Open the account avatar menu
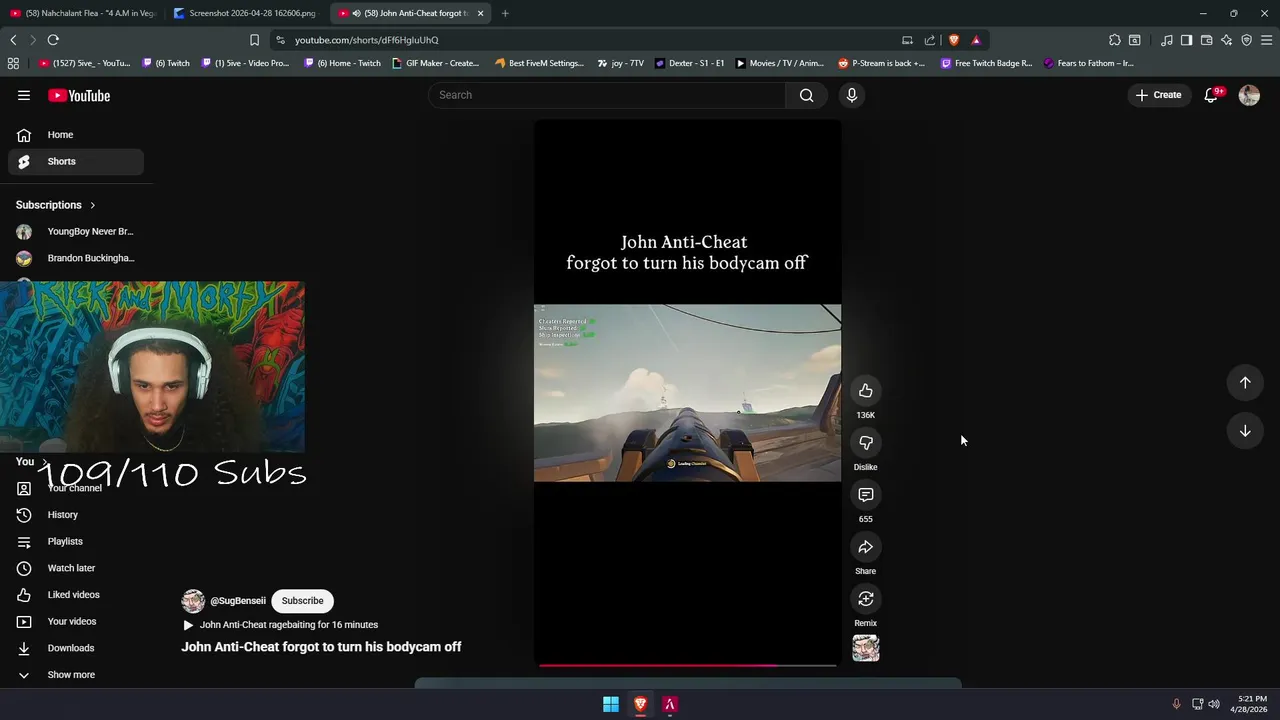The width and height of the screenshot is (1280, 720). pos(1249,95)
